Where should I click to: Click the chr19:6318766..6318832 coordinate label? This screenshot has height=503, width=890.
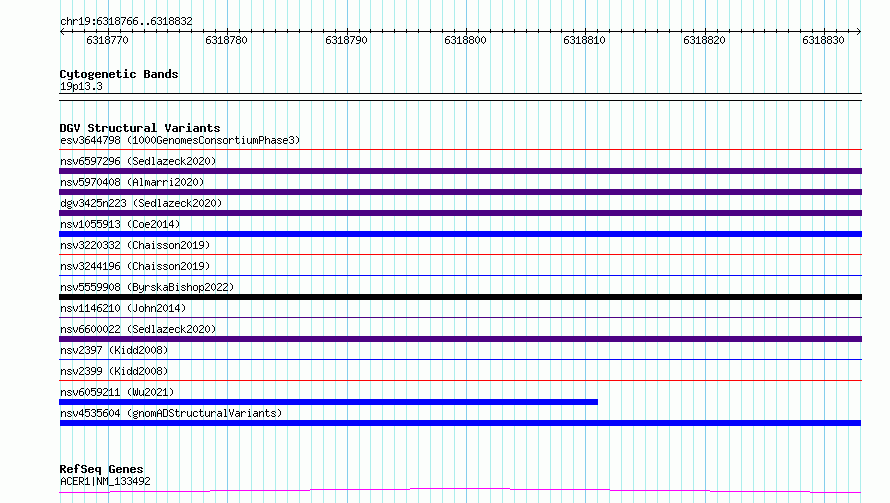(126, 21)
